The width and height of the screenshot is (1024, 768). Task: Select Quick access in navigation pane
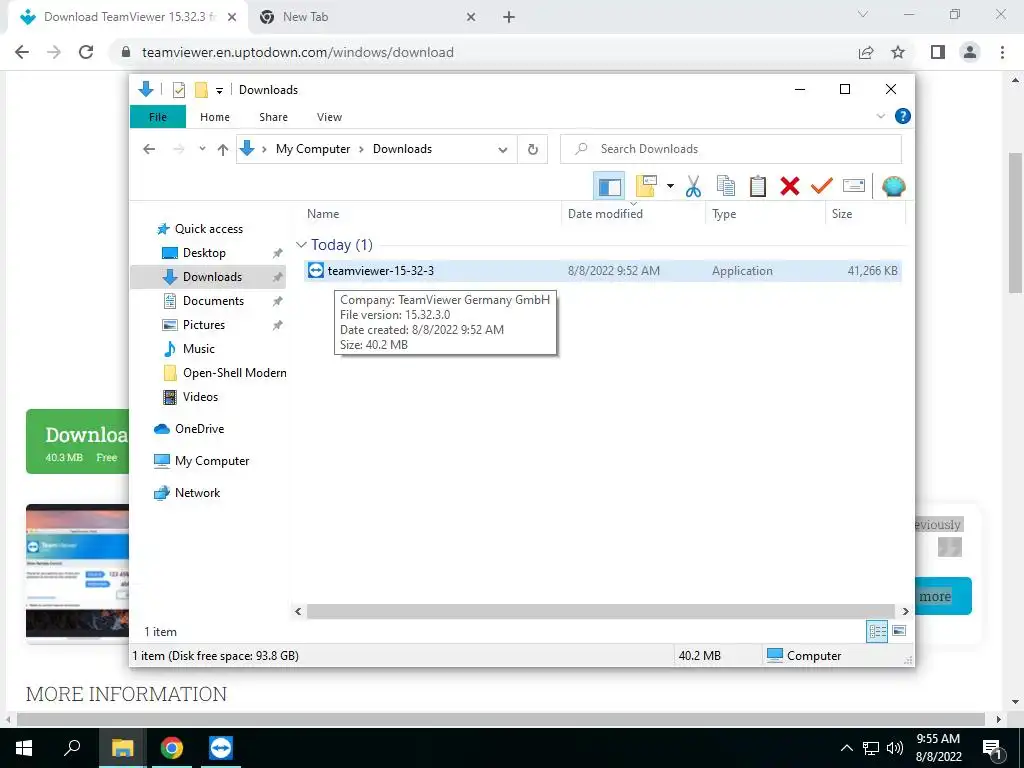point(199,229)
